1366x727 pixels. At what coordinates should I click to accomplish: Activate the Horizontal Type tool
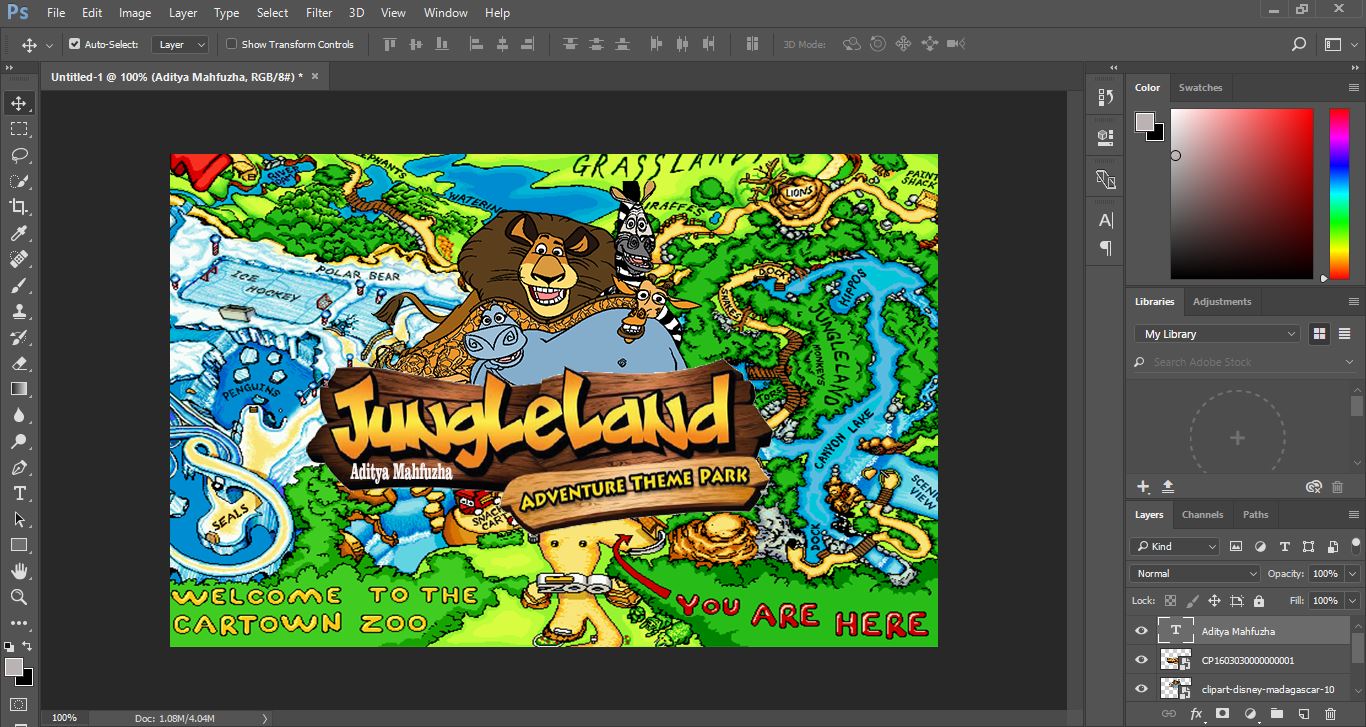19,493
